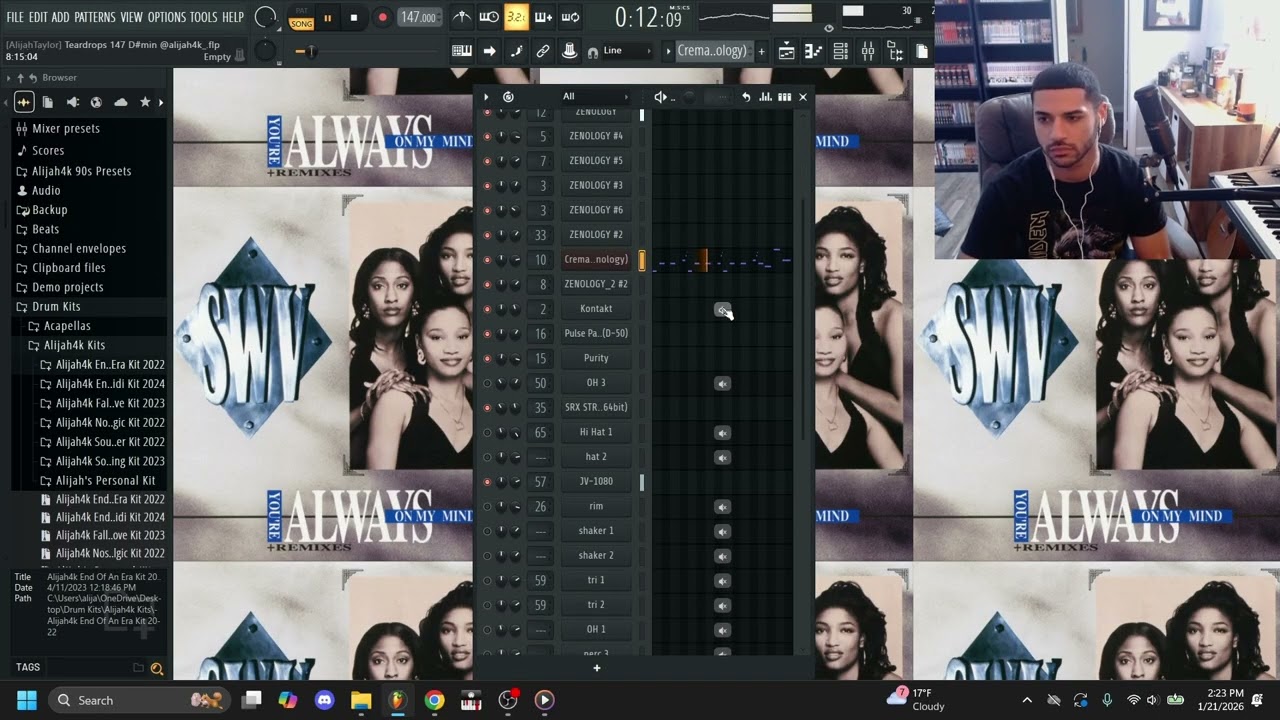Open the FILE menu
1280x720 pixels.
coord(15,17)
